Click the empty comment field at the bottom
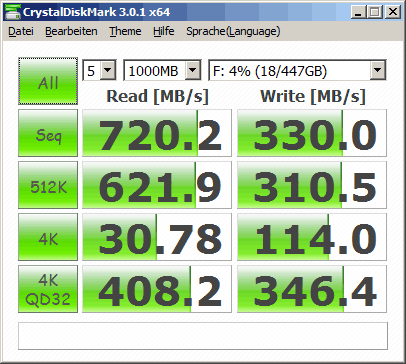 pyautogui.click(x=203, y=336)
